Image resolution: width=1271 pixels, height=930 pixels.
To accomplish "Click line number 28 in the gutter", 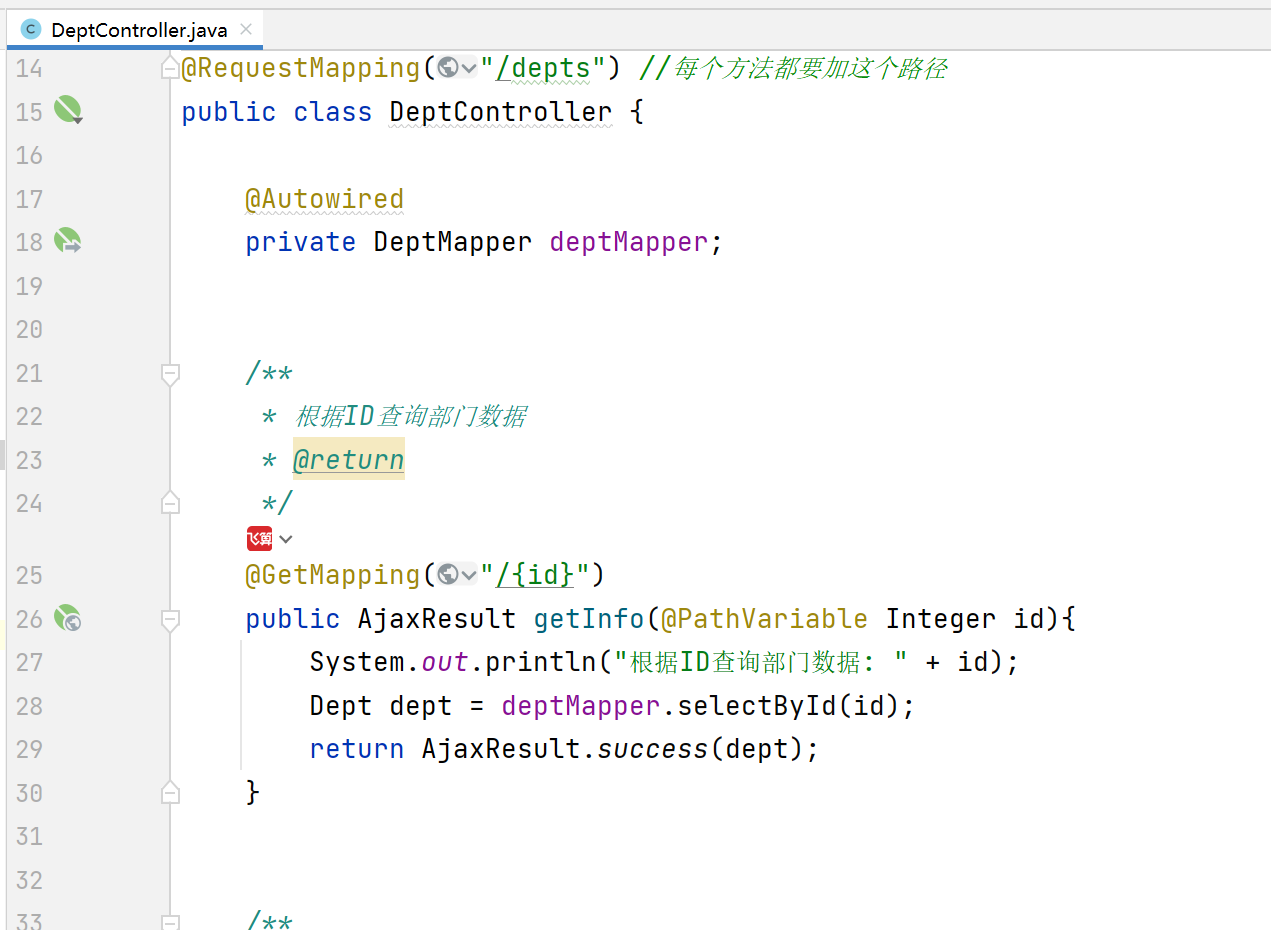I will [x=29, y=706].
